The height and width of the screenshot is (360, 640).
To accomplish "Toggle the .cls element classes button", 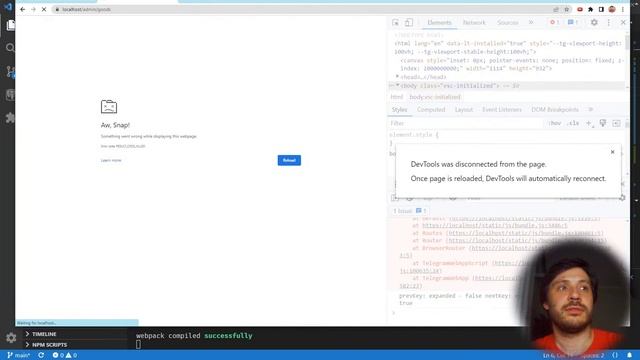I will click(x=573, y=123).
